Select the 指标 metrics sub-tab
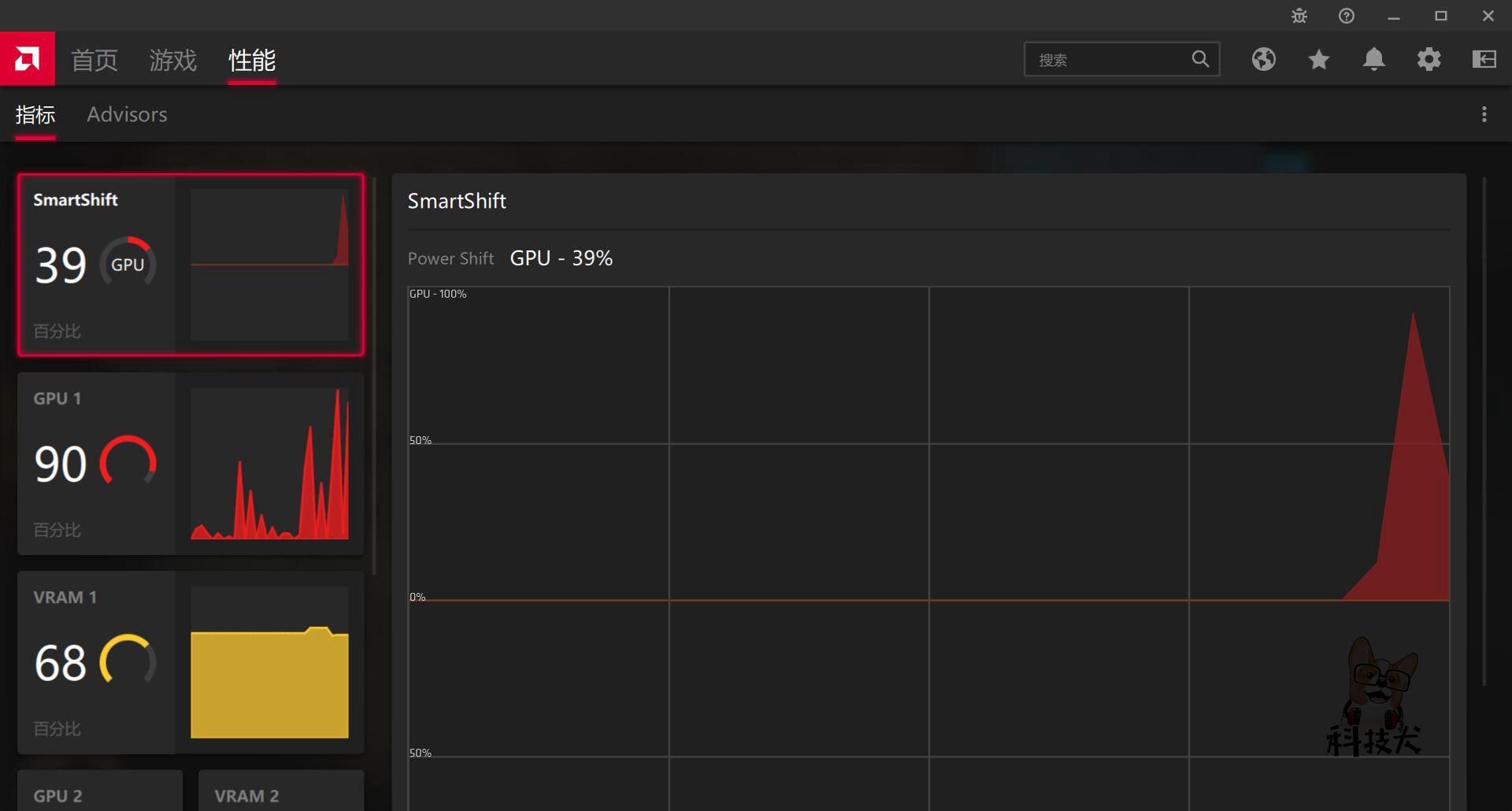 [35, 115]
